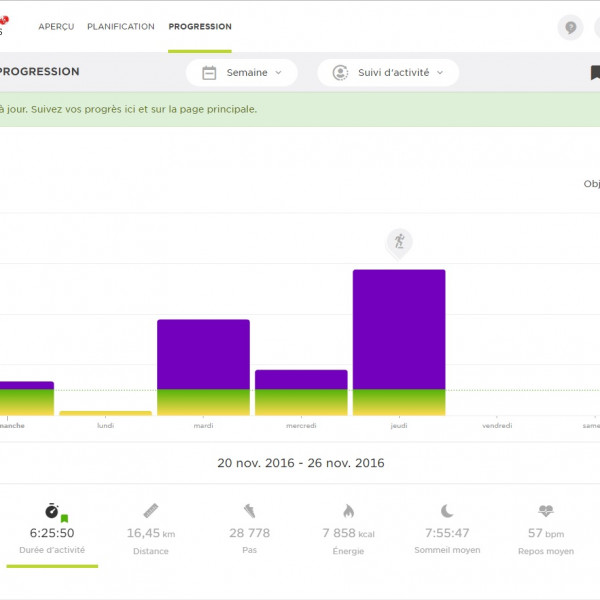Screen dimensions: 600x600
Task: Click the mardi activity bar
Action: [x=203, y=355]
